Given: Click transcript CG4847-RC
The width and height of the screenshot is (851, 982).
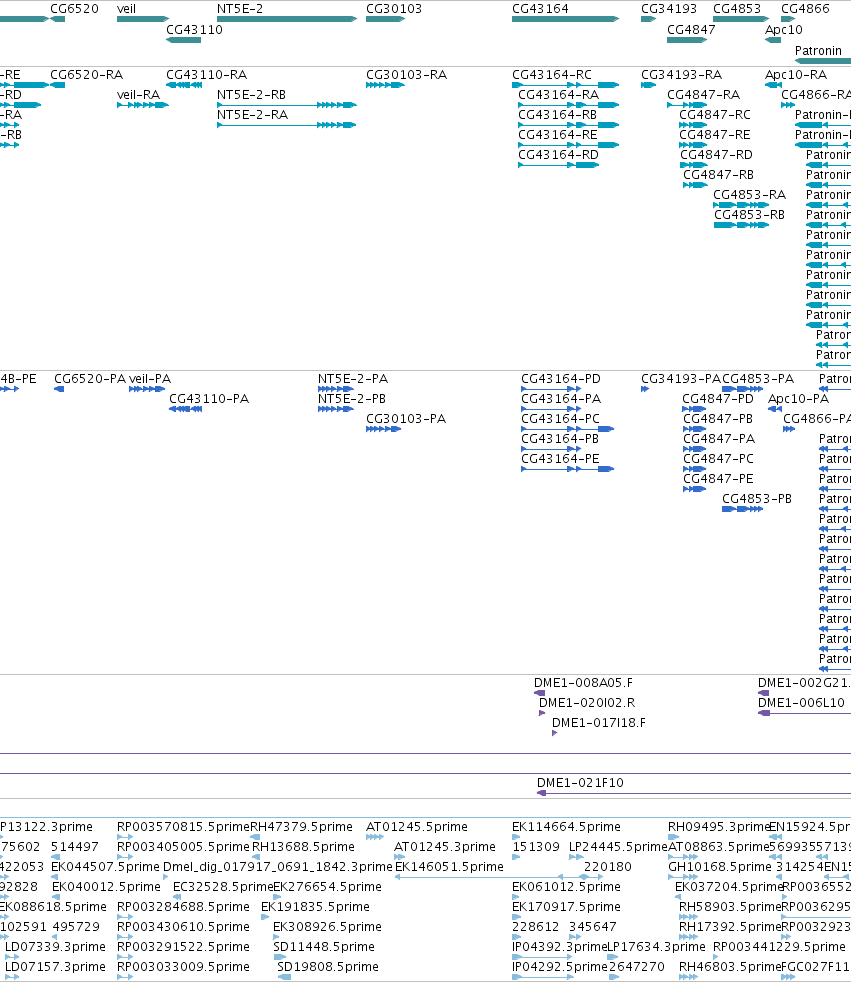Looking at the screenshot, I should 715,115.
